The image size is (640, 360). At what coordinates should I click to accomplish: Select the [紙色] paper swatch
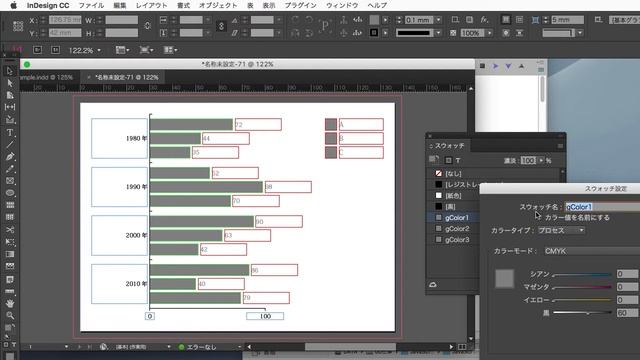[453, 196]
